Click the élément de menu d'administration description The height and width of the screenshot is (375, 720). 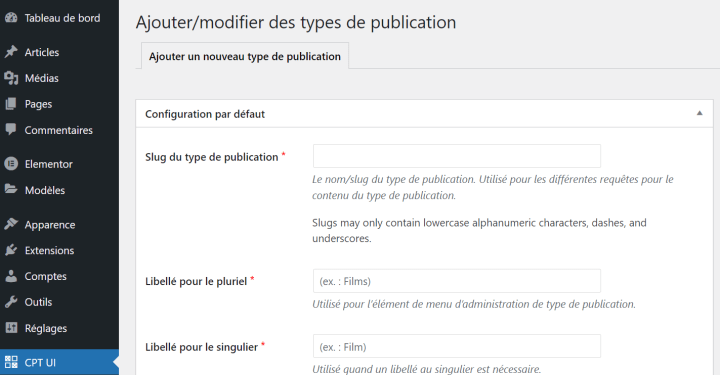(474, 304)
